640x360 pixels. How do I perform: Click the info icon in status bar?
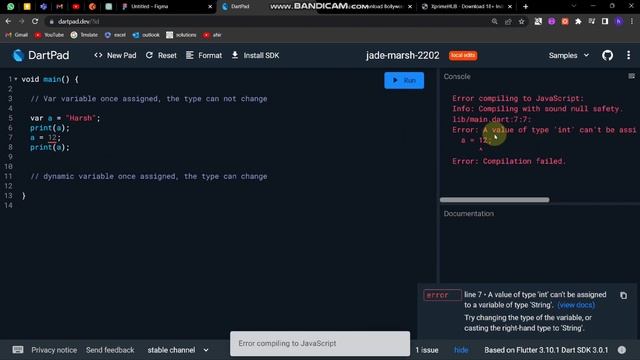pos(622,350)
